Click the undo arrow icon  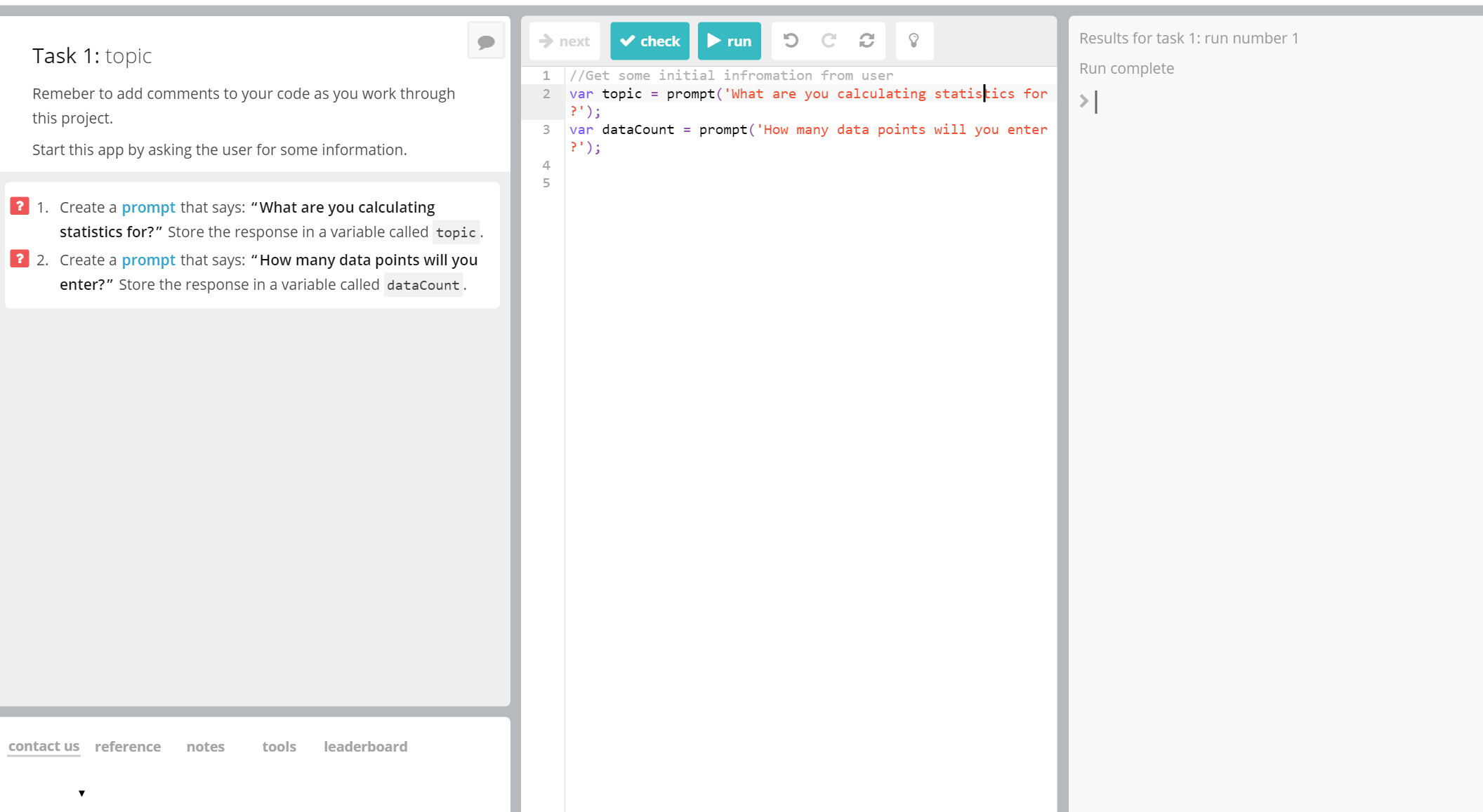click(791, 41)
